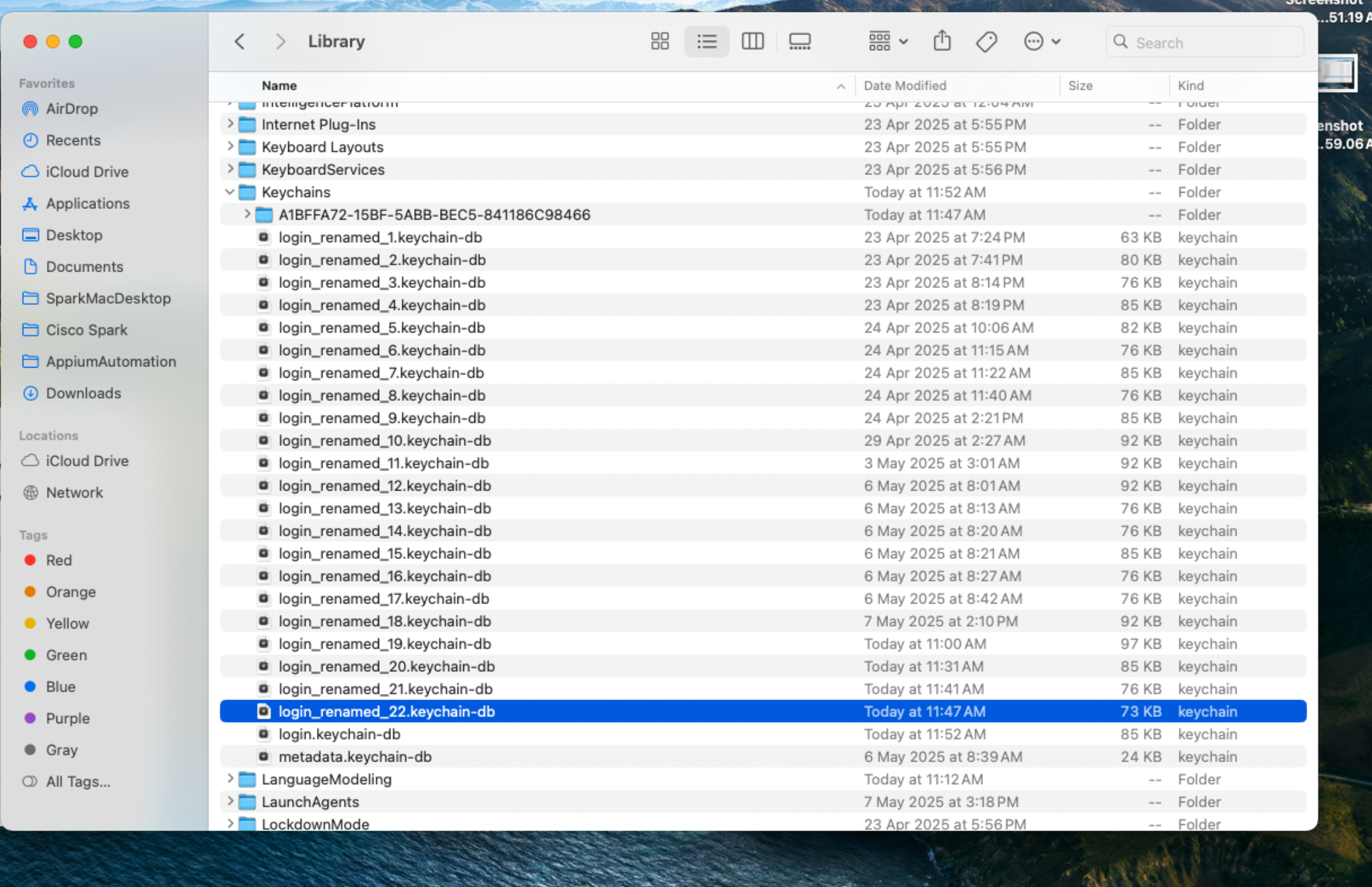Image resolution: width=1372 pixels, height=887 pixels.
Task: Open AirDrop in sidebar
Action: point(72,109)
